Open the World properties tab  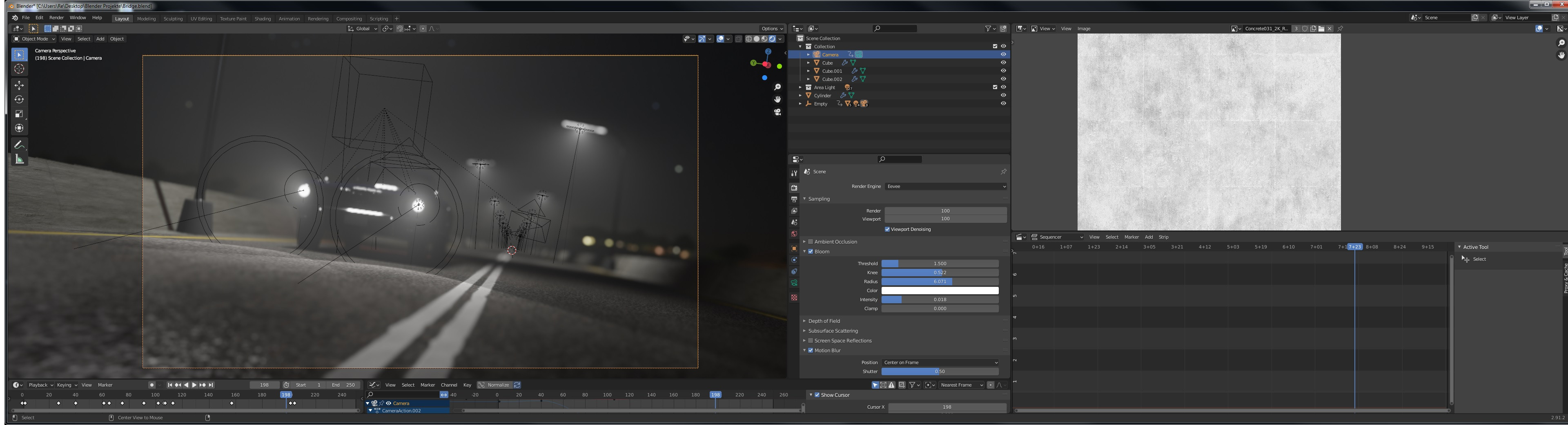794,234
